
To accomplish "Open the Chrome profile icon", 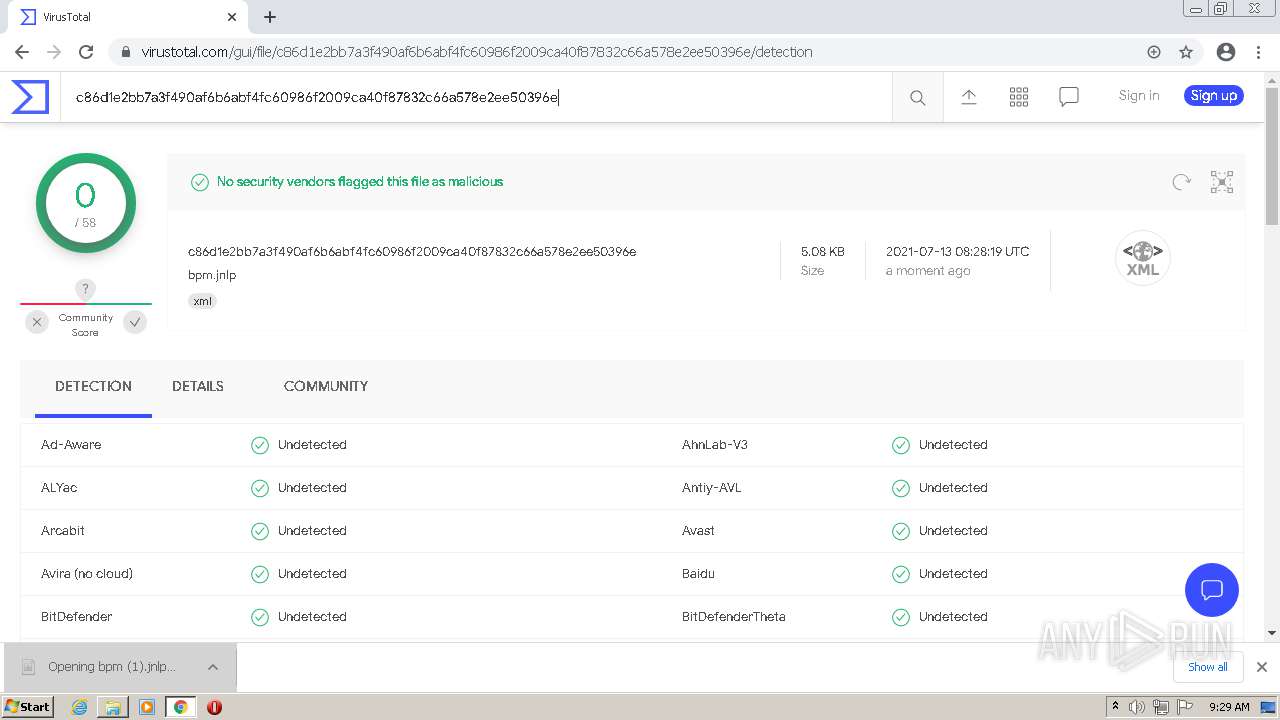I will pyautogui.click(x=1225, y=52).
